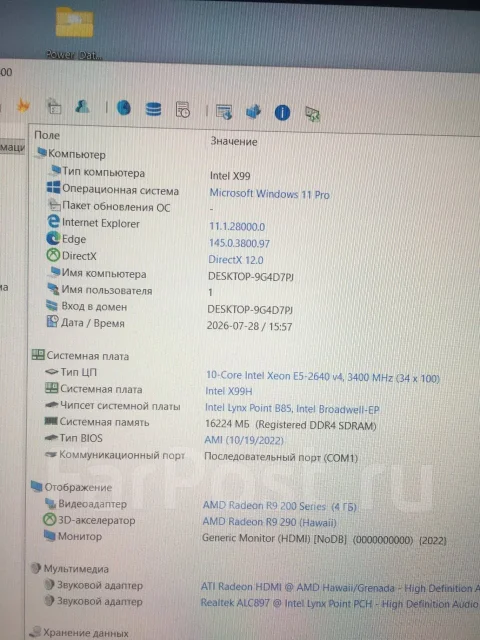
Task: Click the Xbox icon beside 3D-акселератор
Action: point(49,520)
